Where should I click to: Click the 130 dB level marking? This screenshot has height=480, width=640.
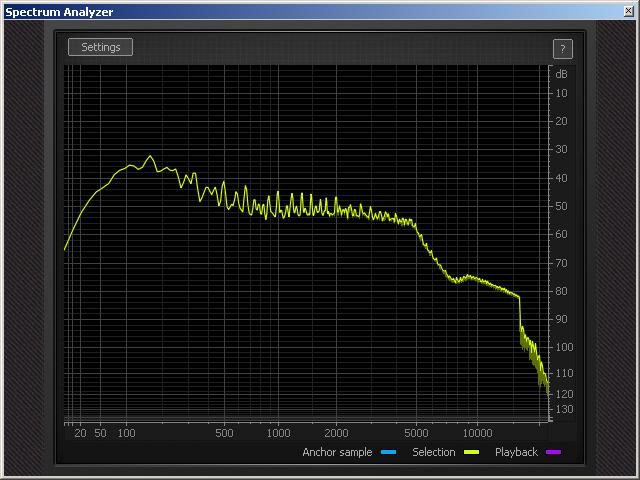(561, 410)
